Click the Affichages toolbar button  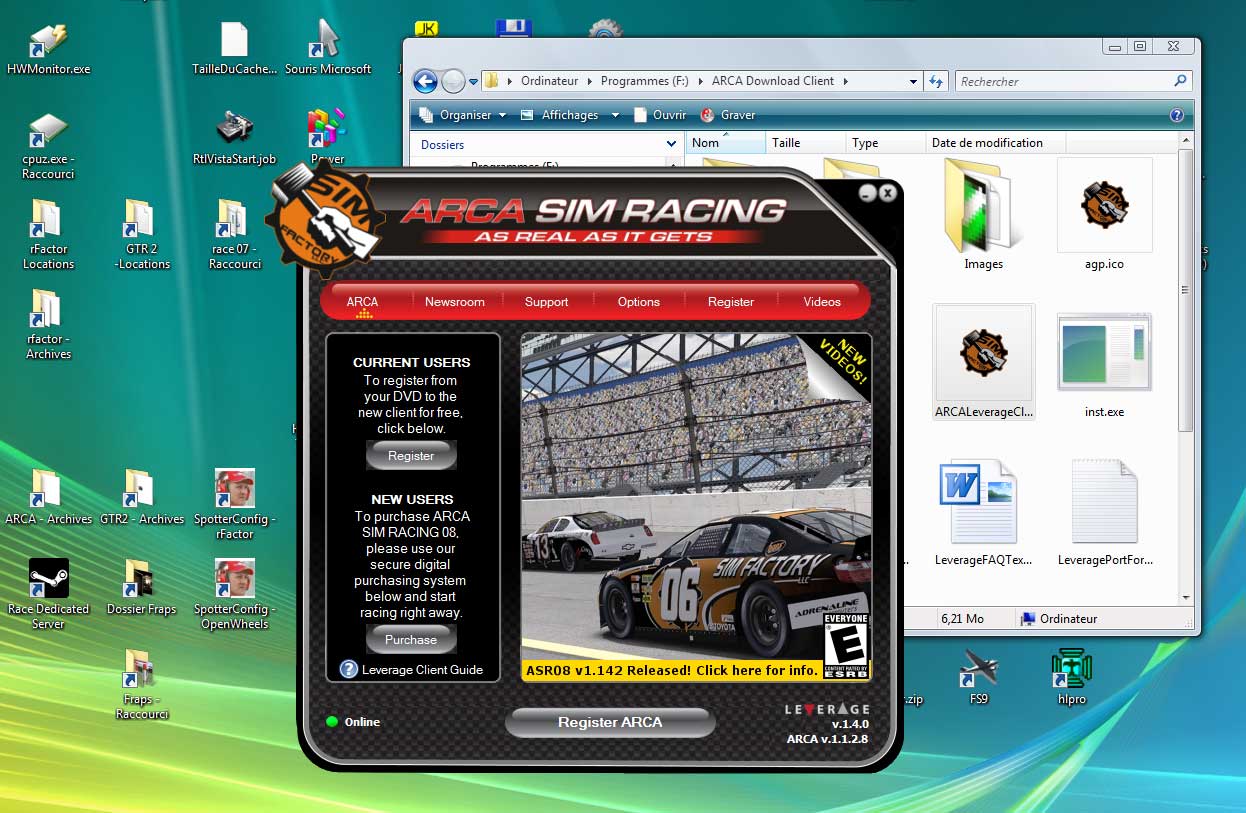tap(560, 115)
